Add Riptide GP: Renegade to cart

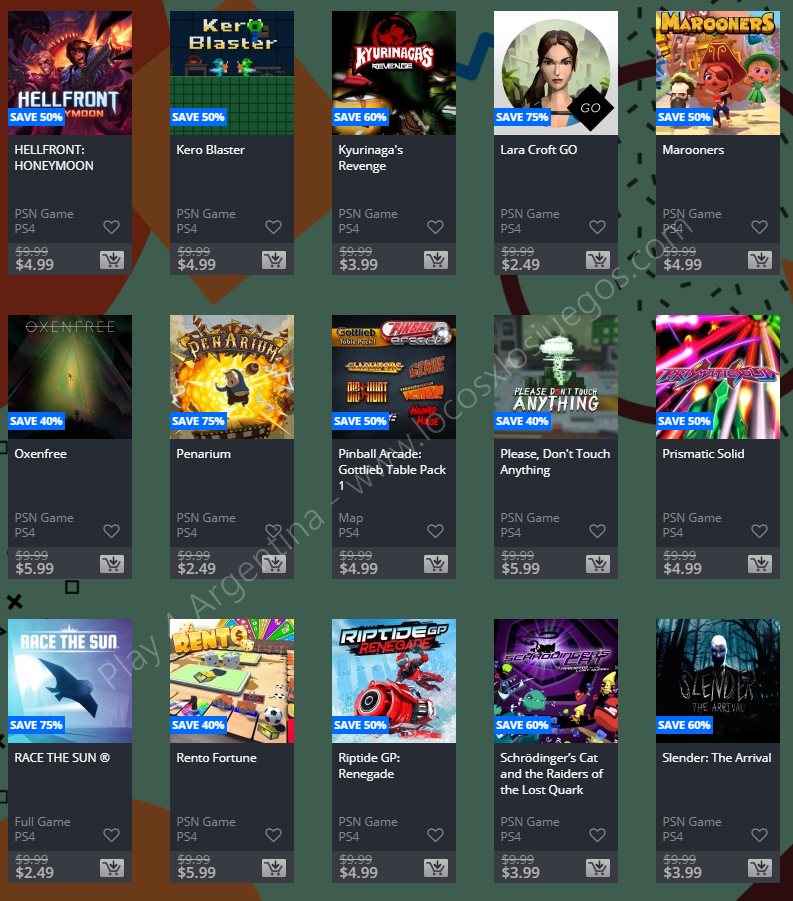click(x=435, y=869)
